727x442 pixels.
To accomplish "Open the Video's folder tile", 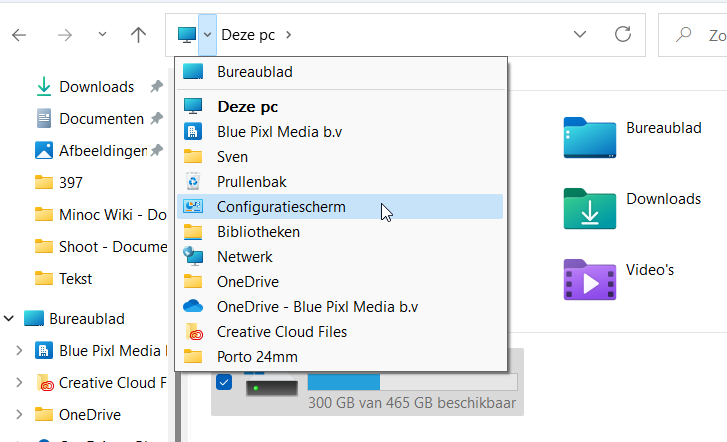I will 619,280.
